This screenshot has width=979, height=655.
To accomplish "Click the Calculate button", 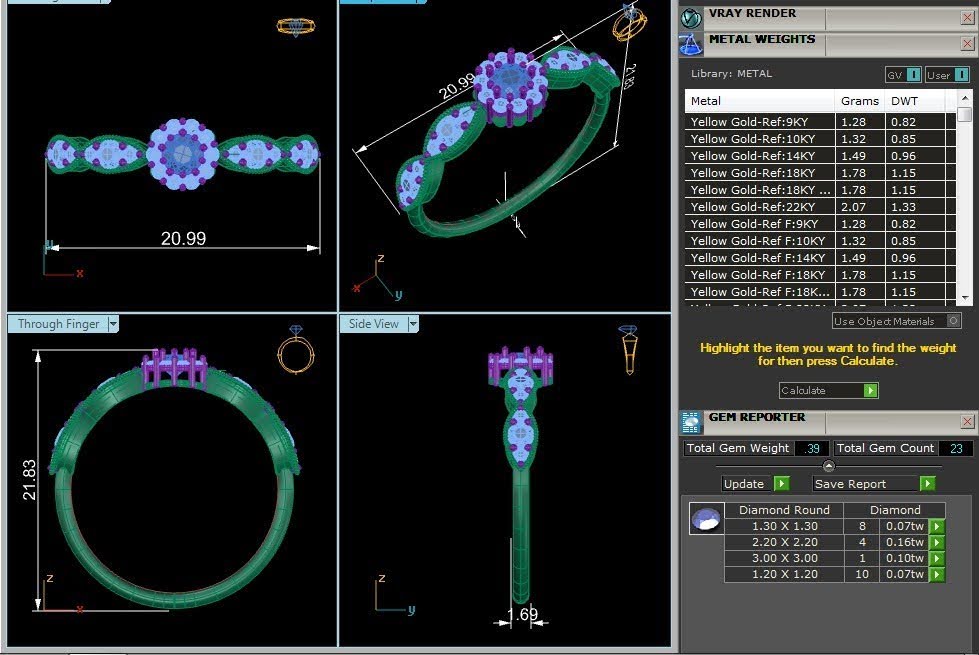I will (x=829, y=390).
